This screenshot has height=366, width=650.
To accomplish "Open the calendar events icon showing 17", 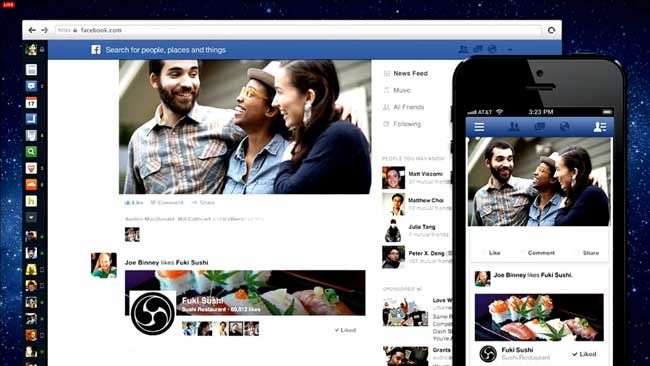I will (x=31, y=102).
